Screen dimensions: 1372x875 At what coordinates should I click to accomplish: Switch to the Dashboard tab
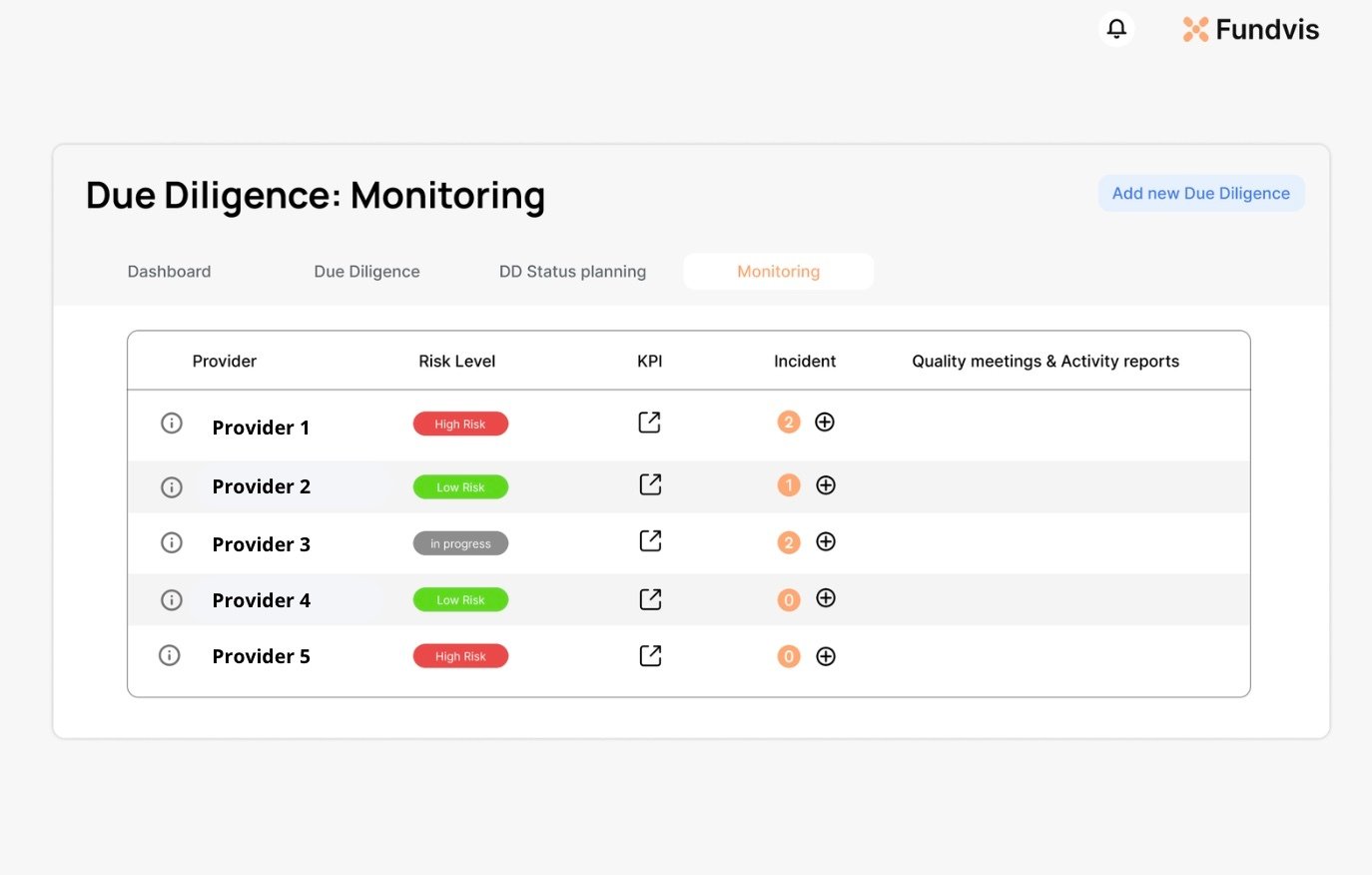pos(169,272)
